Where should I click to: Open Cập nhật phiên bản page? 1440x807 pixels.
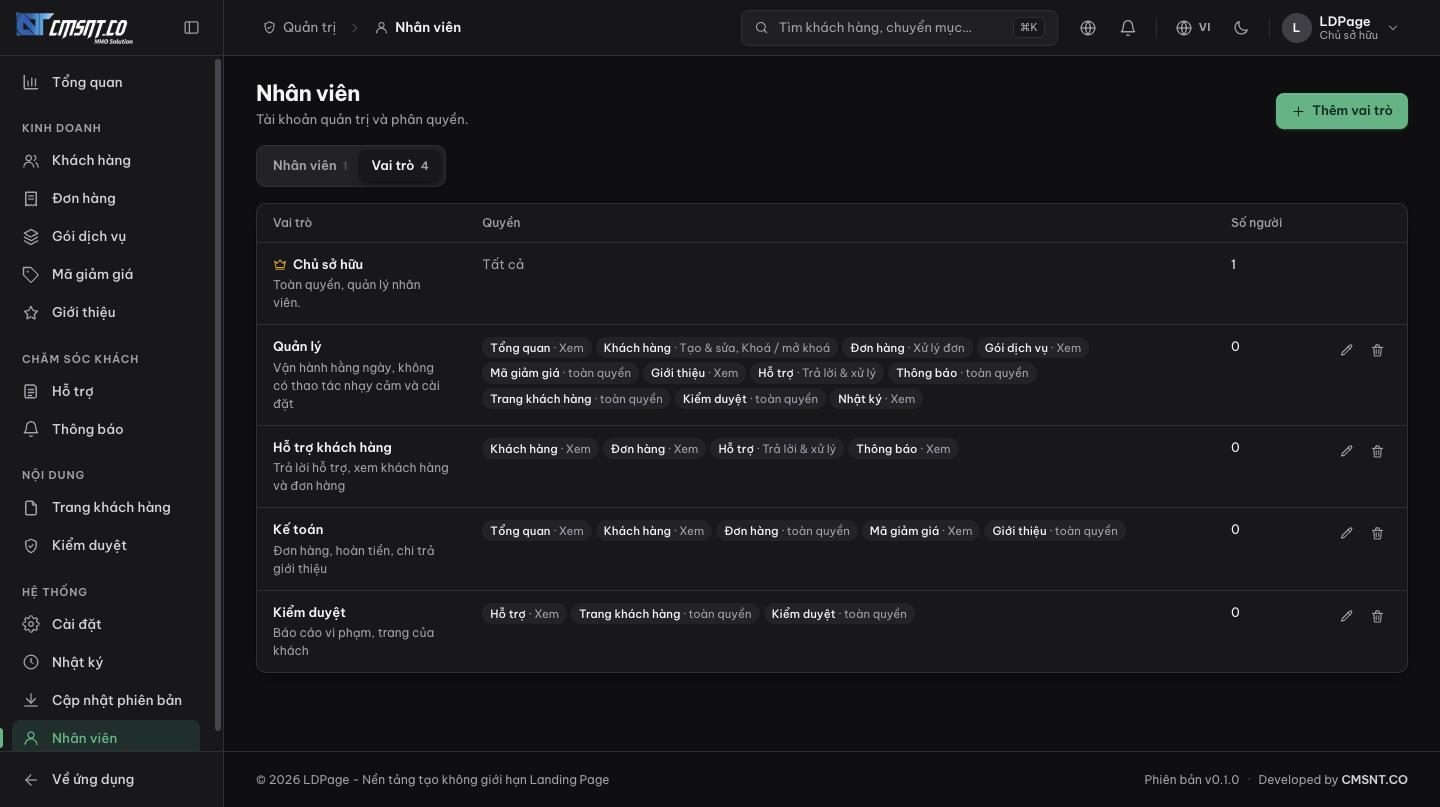106,700
